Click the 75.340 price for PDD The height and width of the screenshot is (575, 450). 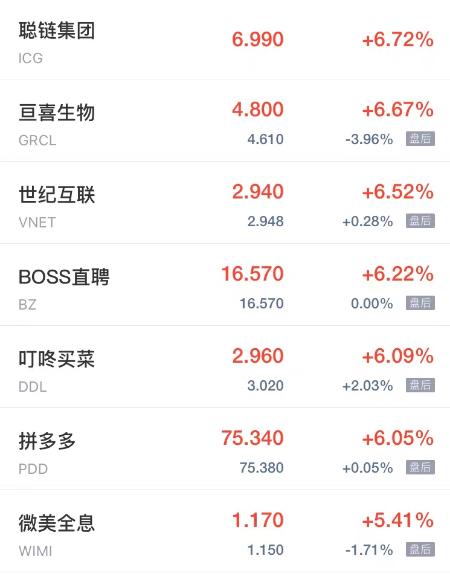tap(252, 438)
